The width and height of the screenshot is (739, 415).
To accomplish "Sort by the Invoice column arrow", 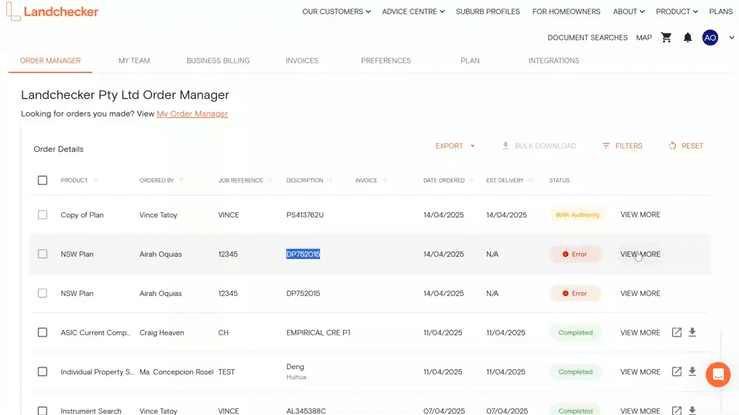I will (x=385, y=180).
